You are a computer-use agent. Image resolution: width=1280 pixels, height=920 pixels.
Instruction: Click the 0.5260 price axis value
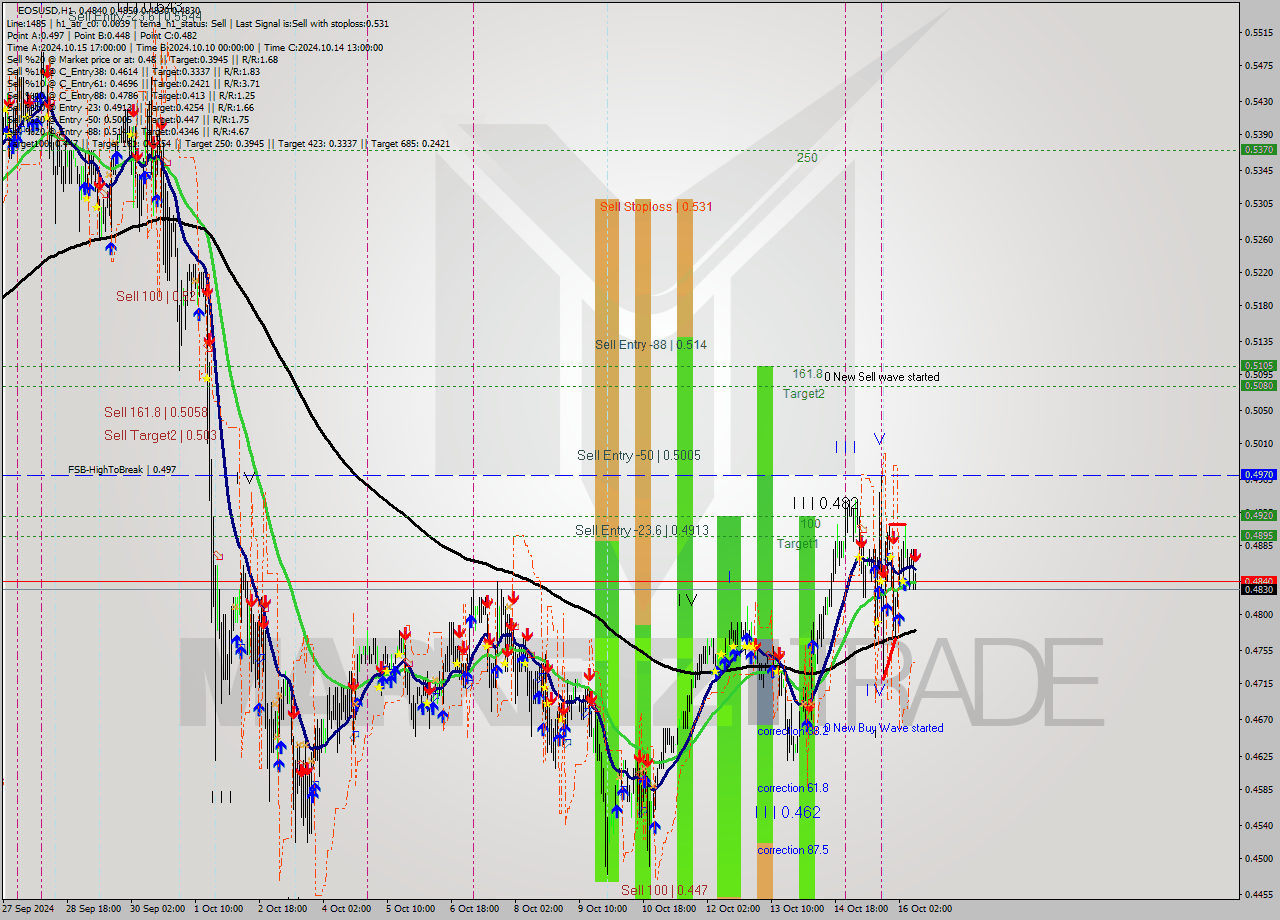pos(1258,239)
